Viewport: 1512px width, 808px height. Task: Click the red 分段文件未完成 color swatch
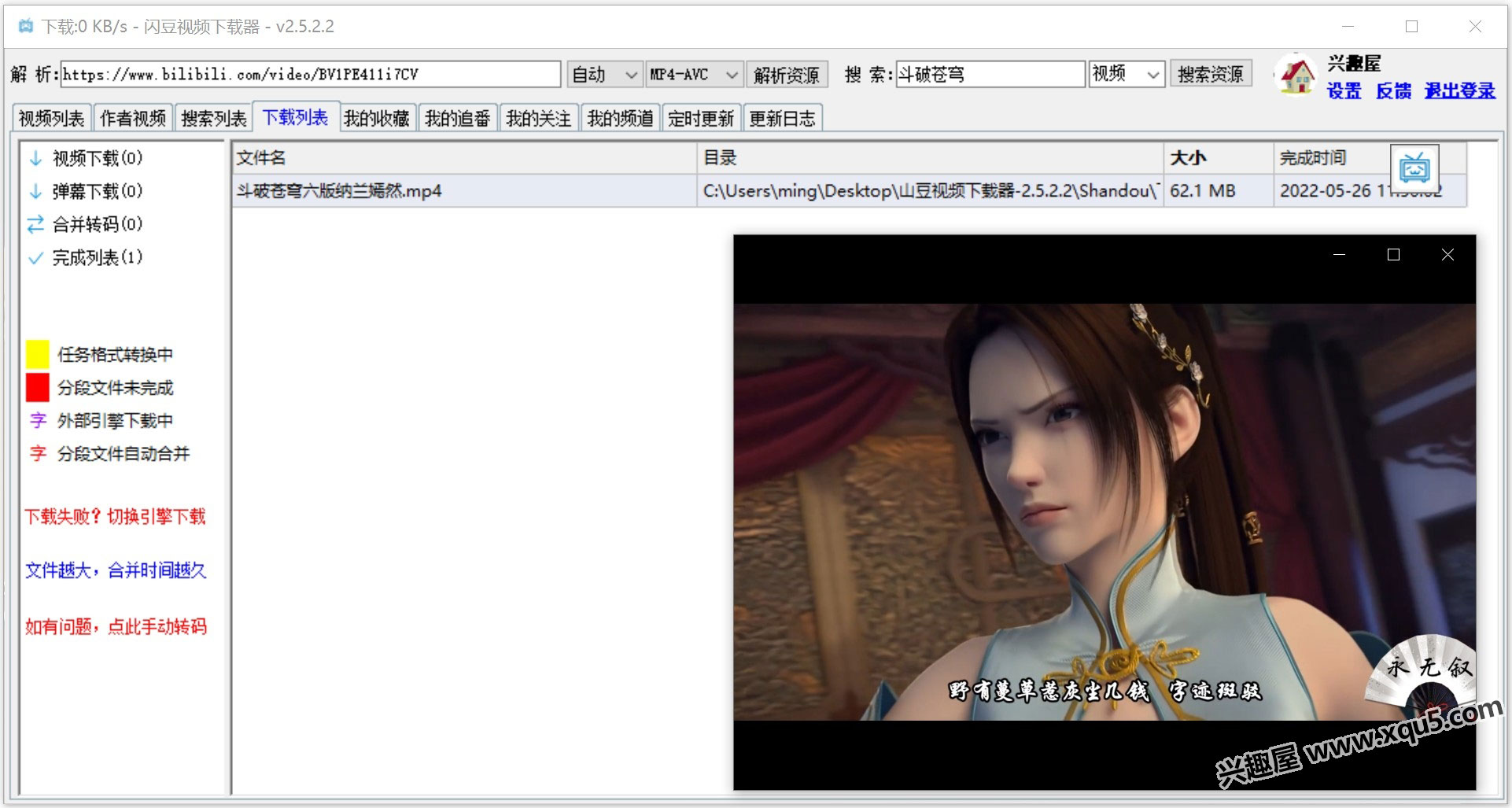(x=38, y=387)
